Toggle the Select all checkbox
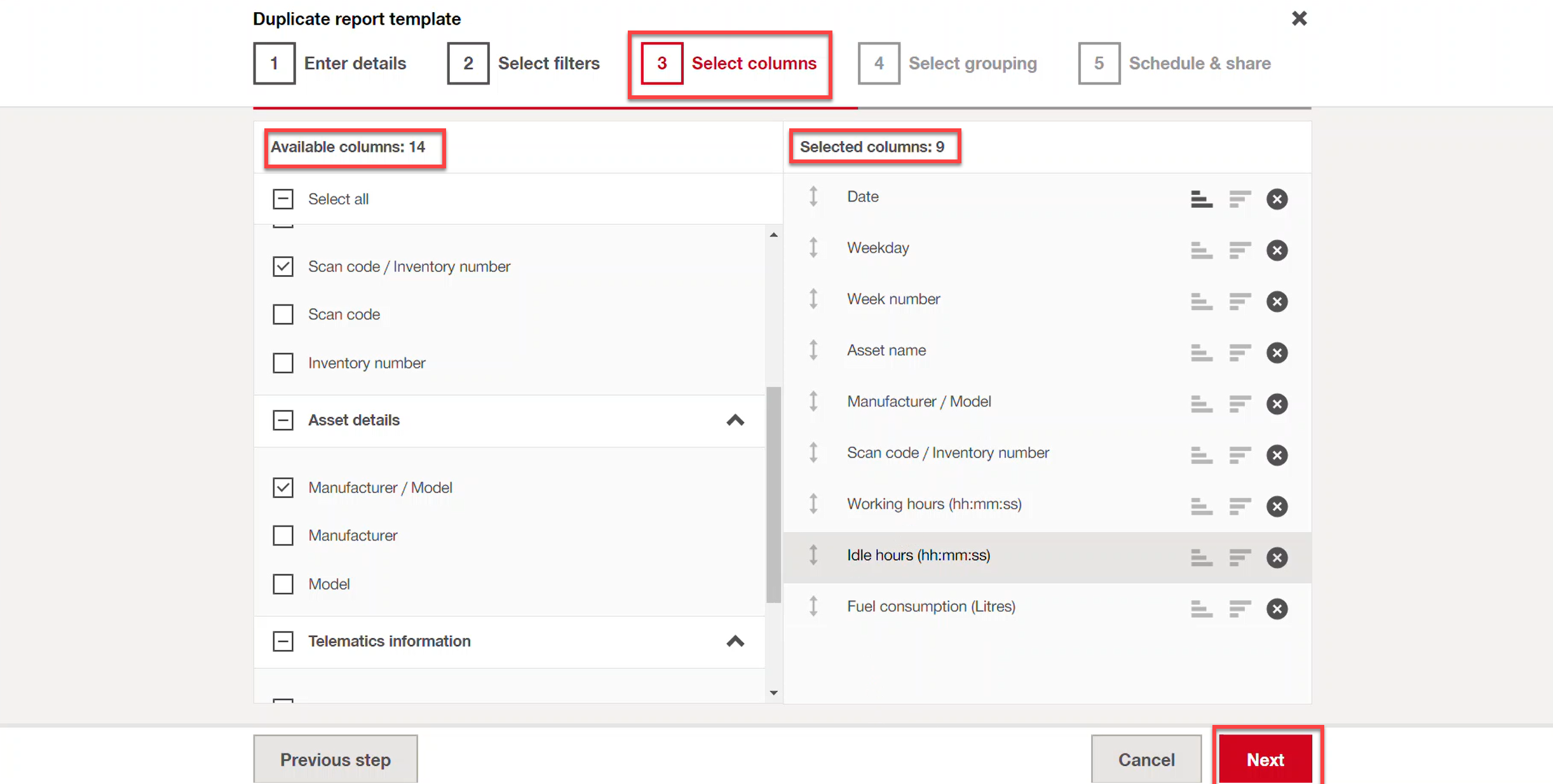The image size is (1553, 784). click(283, 199)
